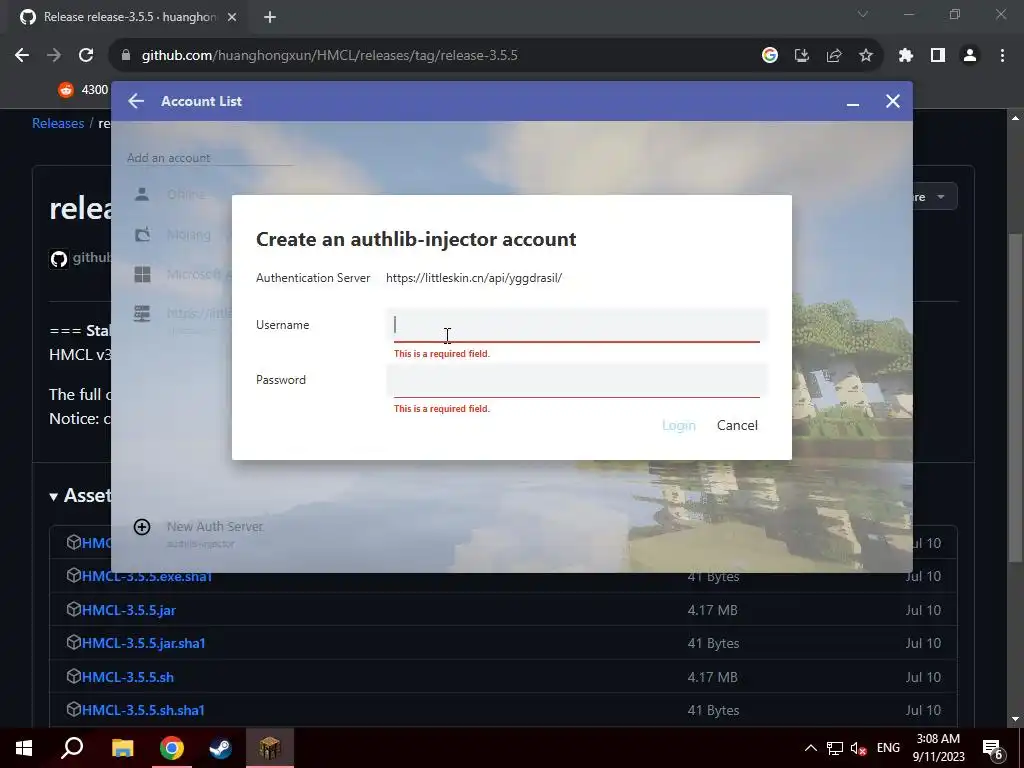Select the Offline account person icon

[142, 194]
